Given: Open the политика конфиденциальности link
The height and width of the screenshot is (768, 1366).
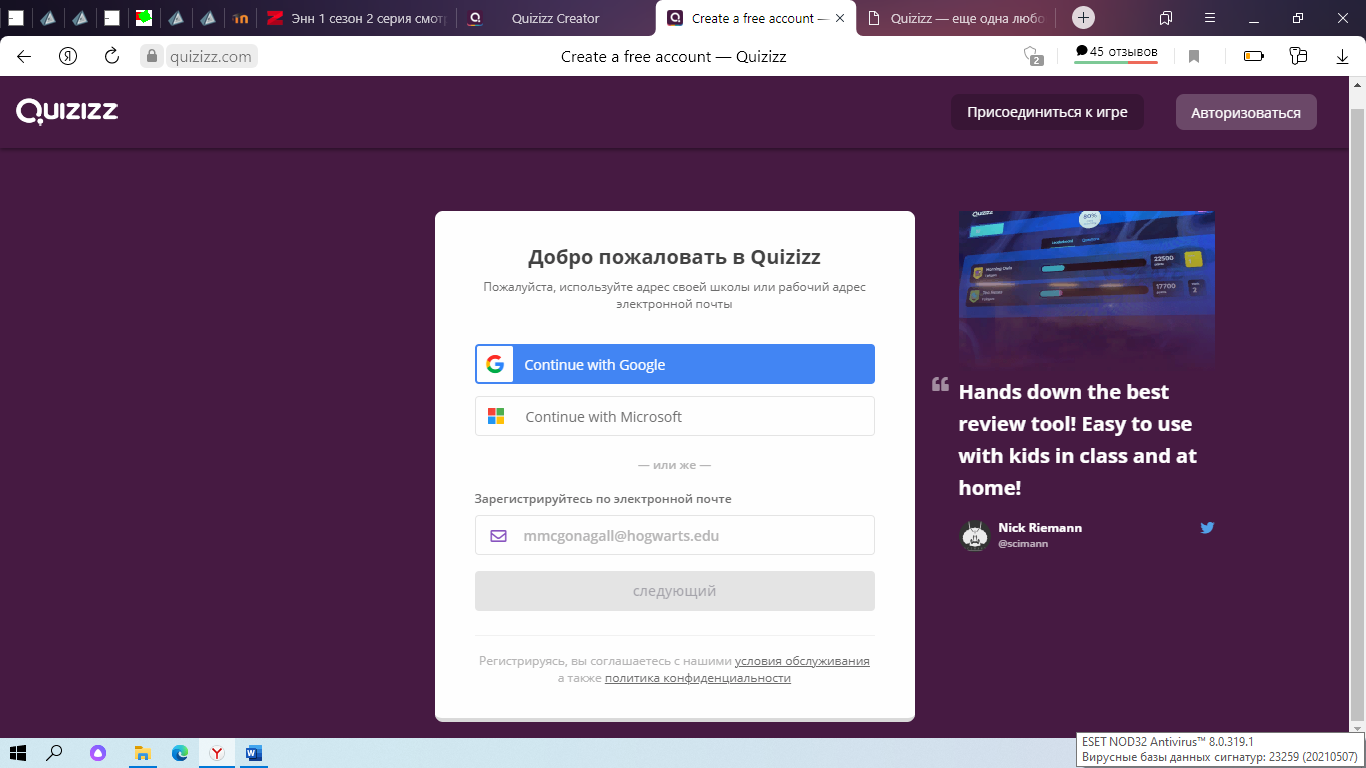Looking at the screenshot, I should tap(698, 678).
